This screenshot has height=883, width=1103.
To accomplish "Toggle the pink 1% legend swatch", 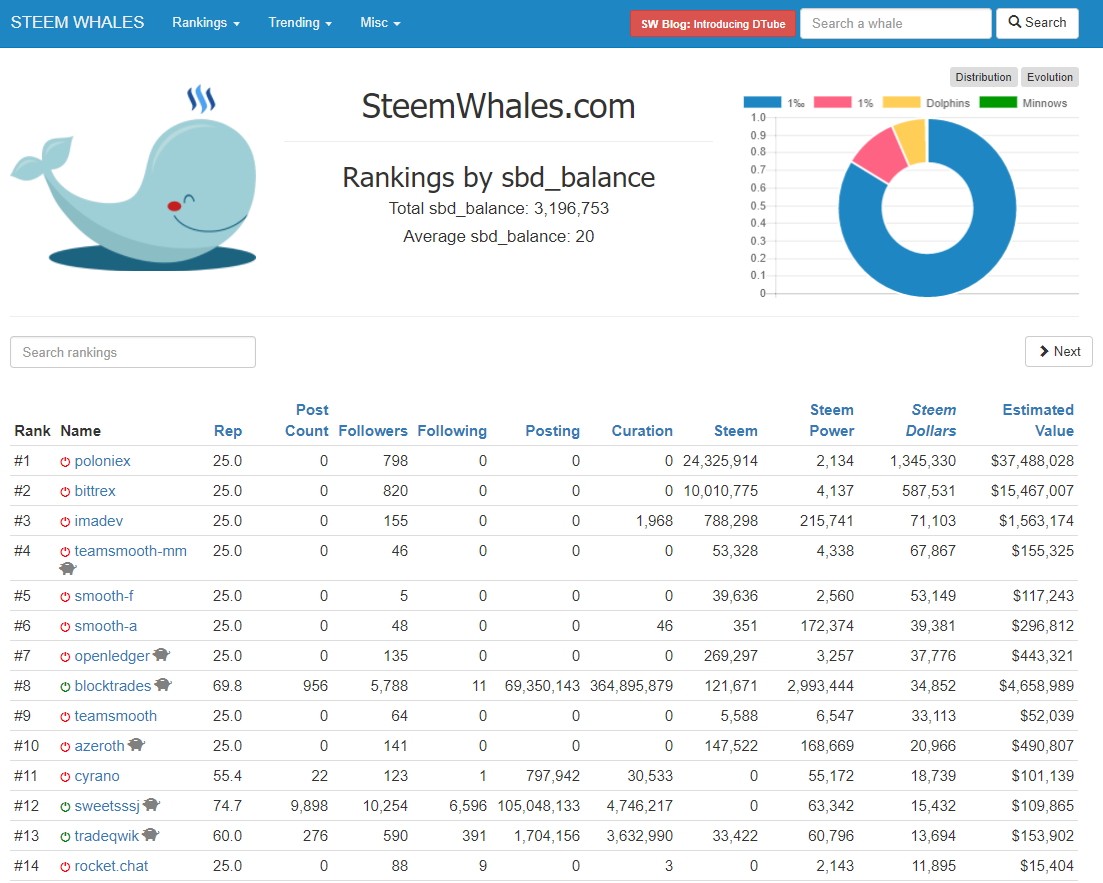I will pos(832,103).
